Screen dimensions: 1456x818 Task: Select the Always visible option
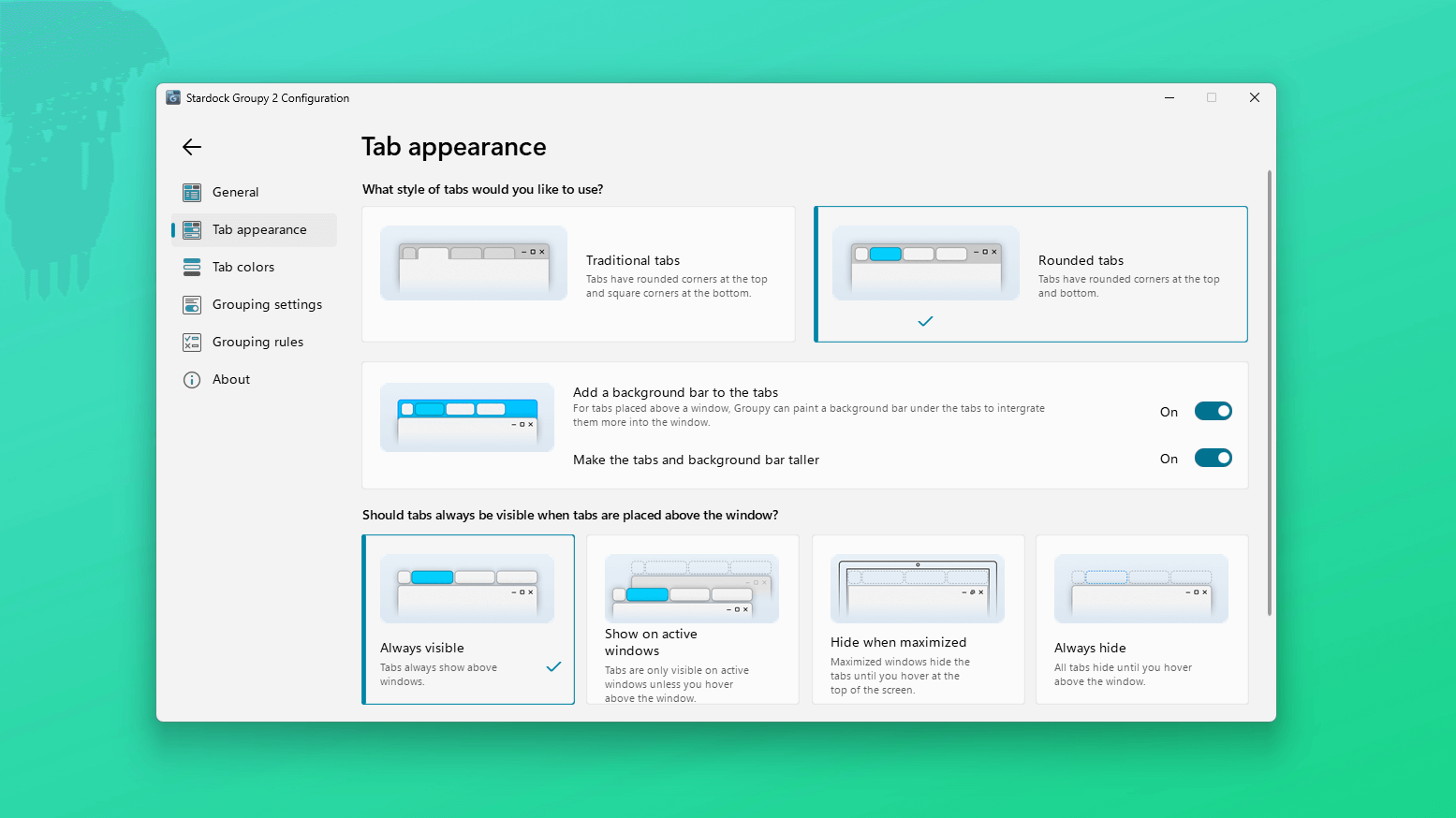coord(468,620)
